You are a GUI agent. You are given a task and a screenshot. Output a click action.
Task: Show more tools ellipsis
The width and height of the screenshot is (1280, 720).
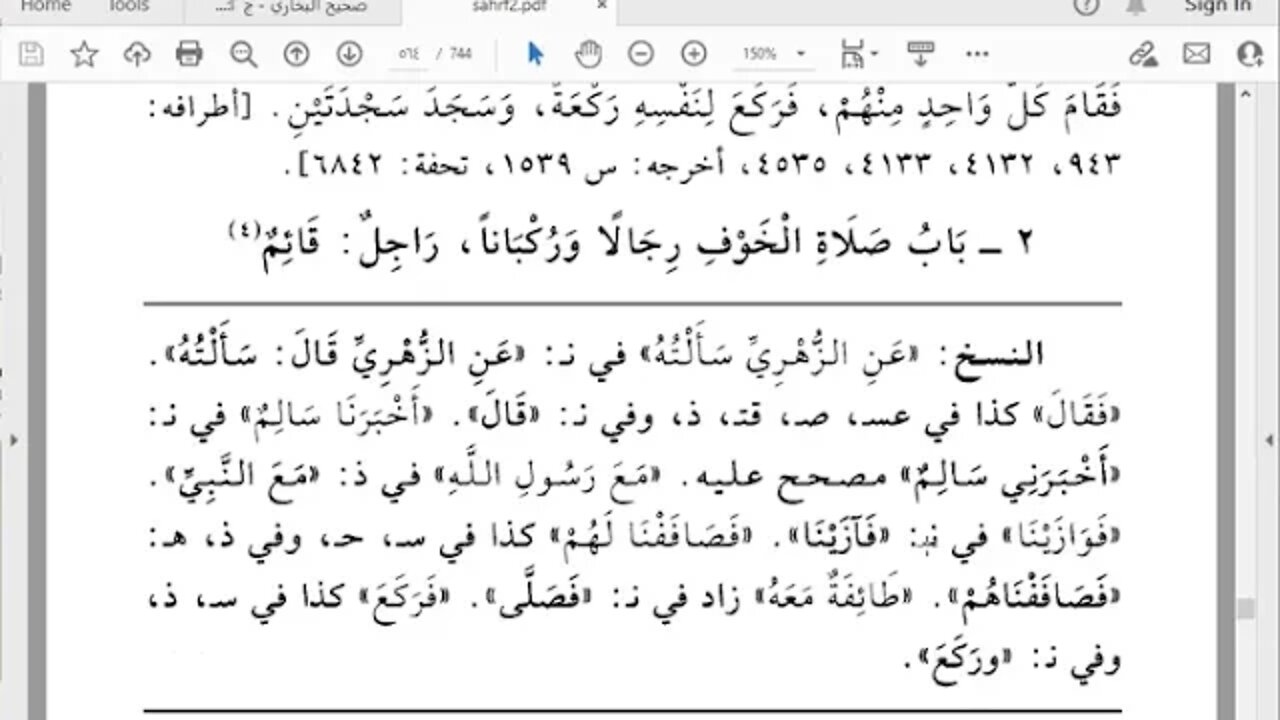pos(976,53)
